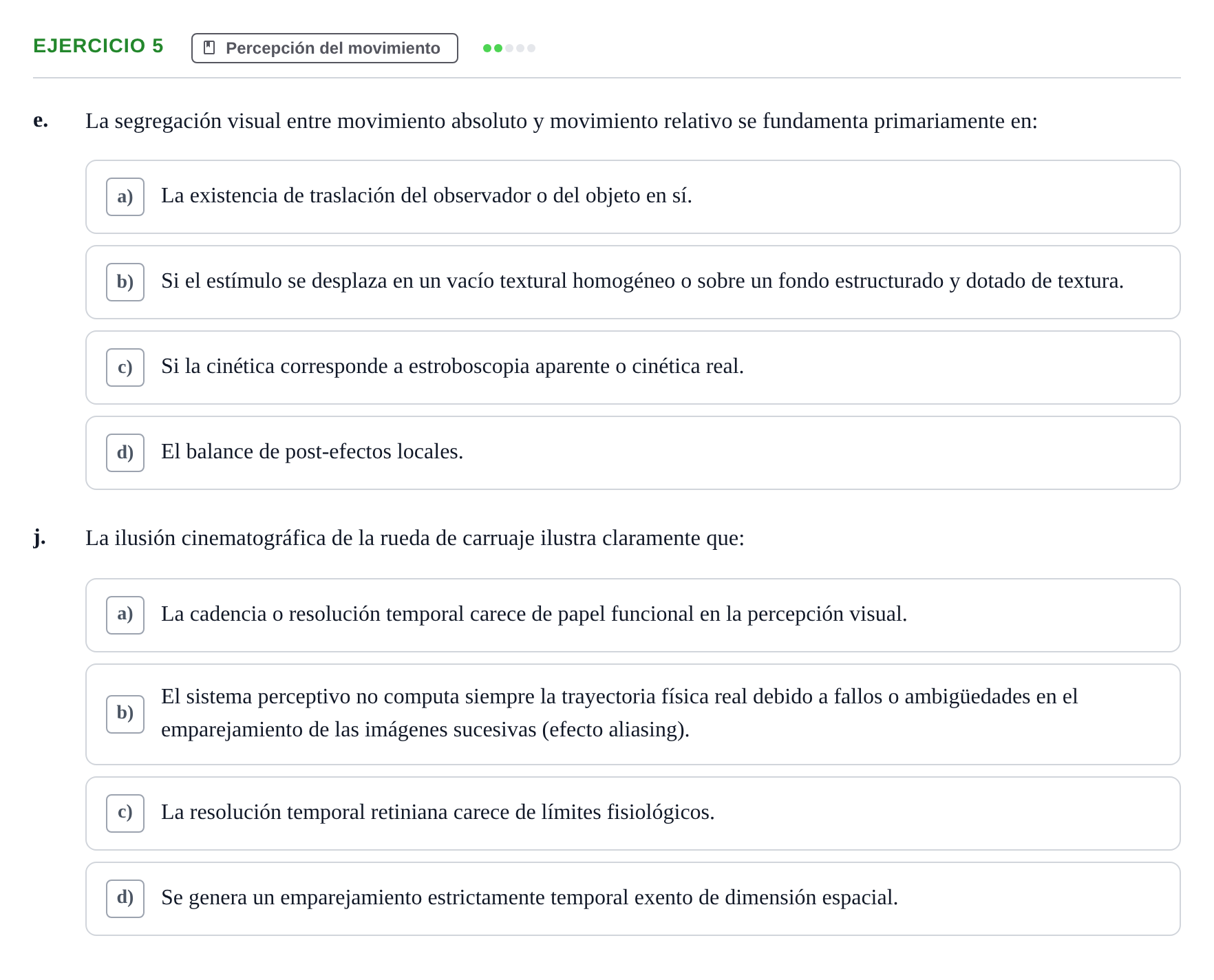
Task: Click the book icon in the Percepción tag
Action: (210, 47)
